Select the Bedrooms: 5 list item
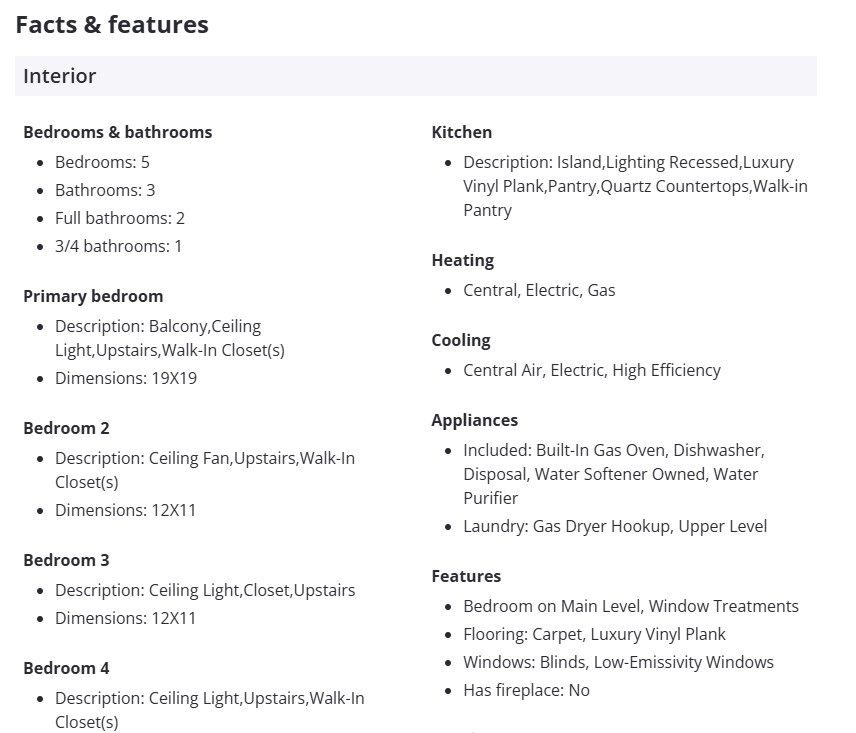The height and width of the screenshot is (733, 856). point(102,162)
